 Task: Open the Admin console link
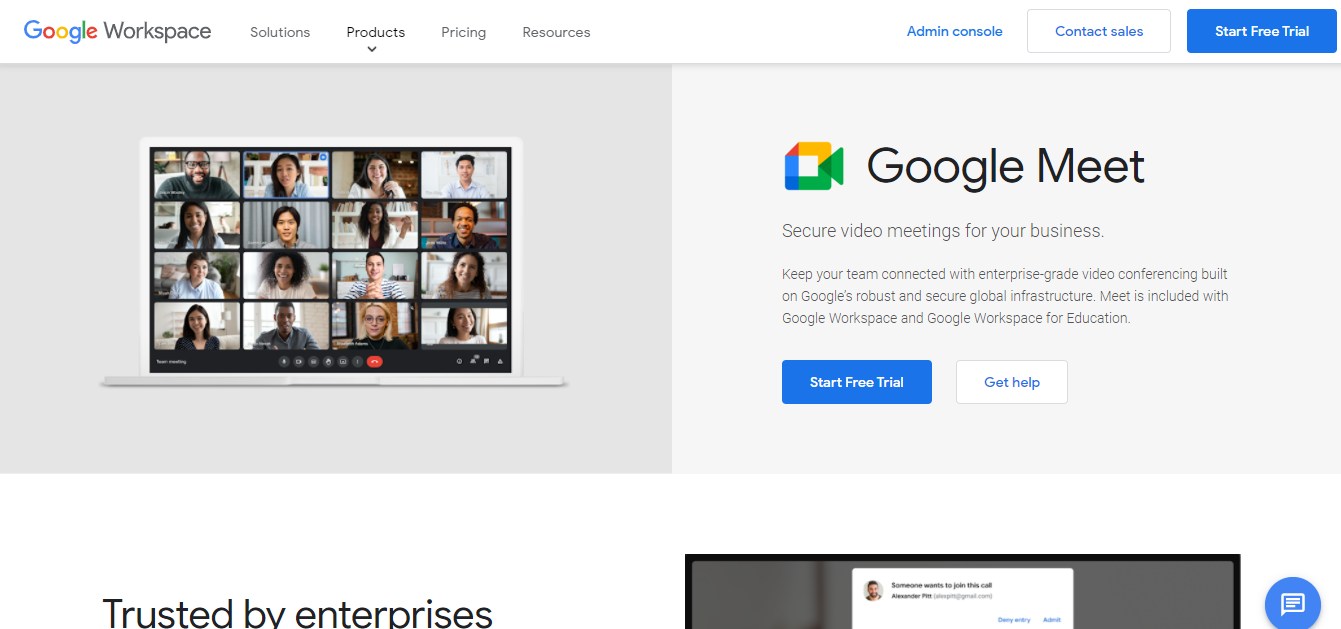954,31
